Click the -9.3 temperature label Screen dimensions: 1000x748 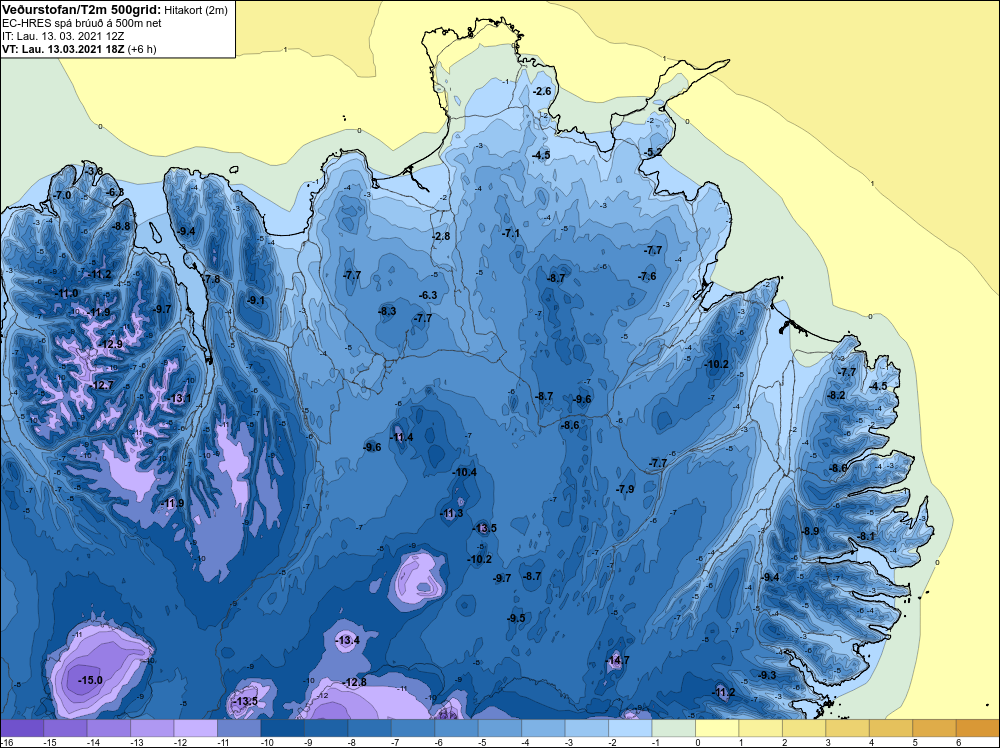767,675
